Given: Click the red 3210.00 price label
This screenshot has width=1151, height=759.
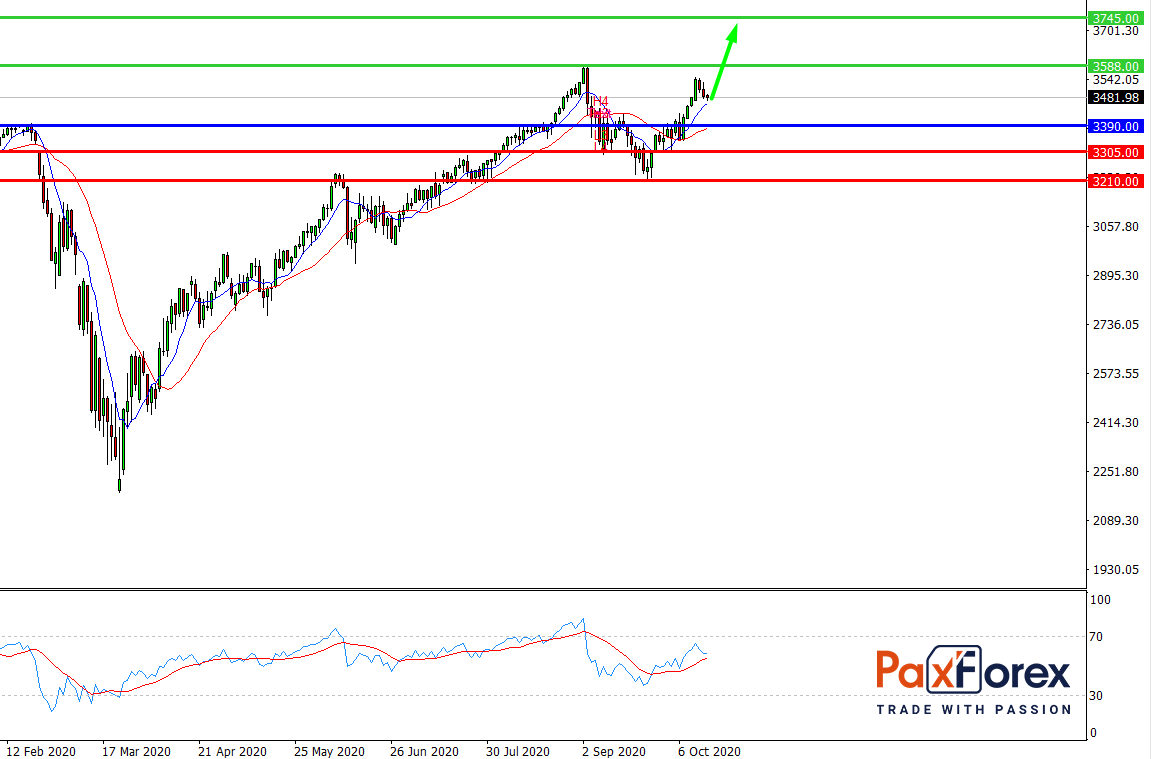Looking at the screenshot, I should (1115, 181).
